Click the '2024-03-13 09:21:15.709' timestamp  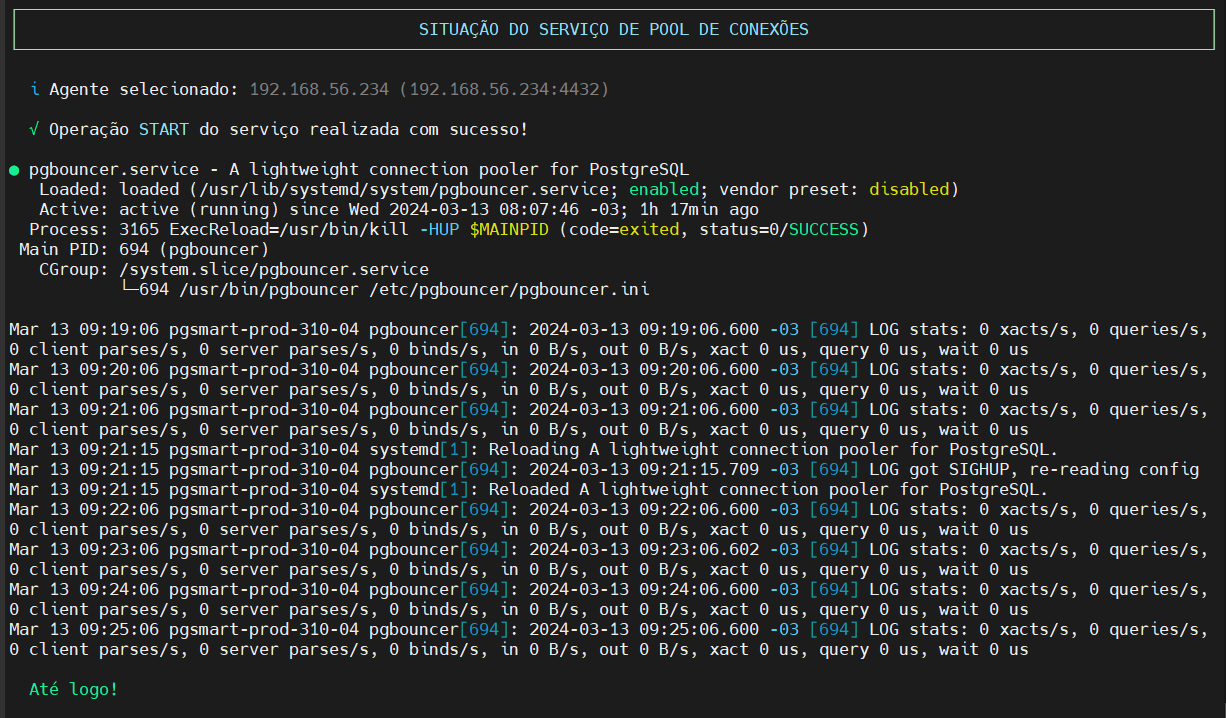(644, 470)
